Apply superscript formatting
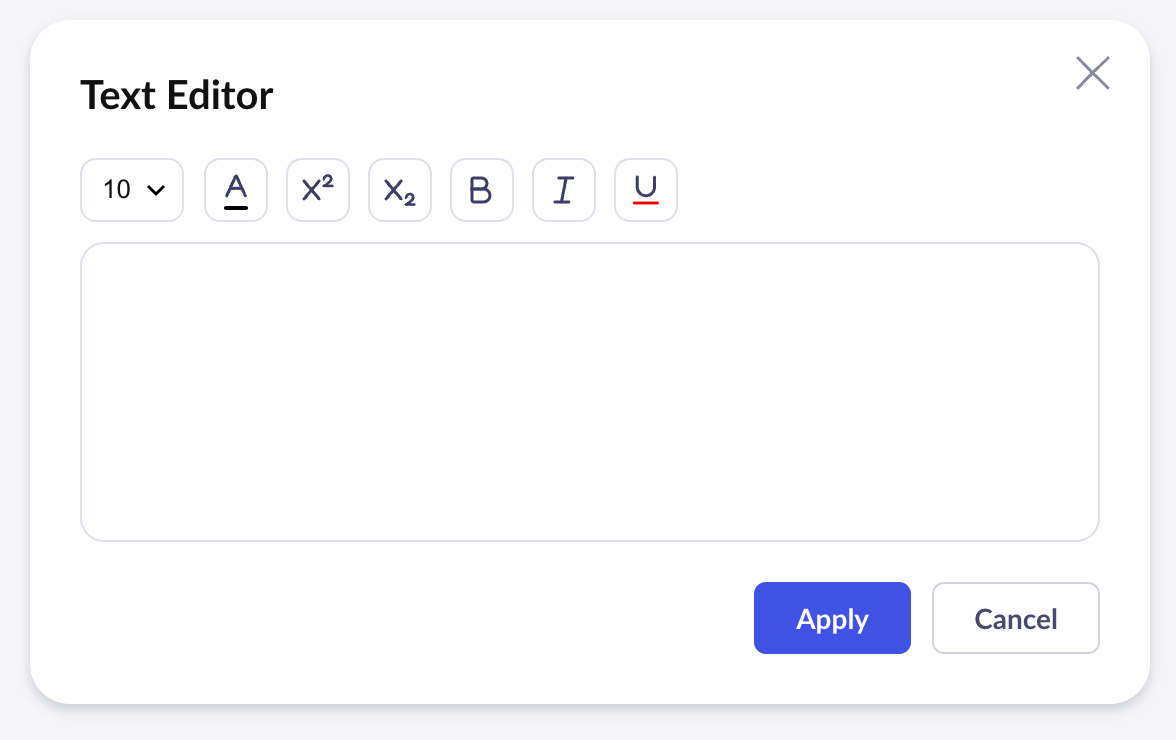The image size is (1176, 740). click(318, 190)
